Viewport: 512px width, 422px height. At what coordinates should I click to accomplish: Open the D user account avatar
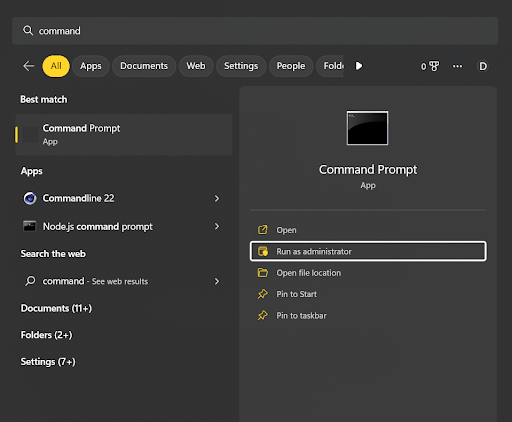[x=483, y=66]
